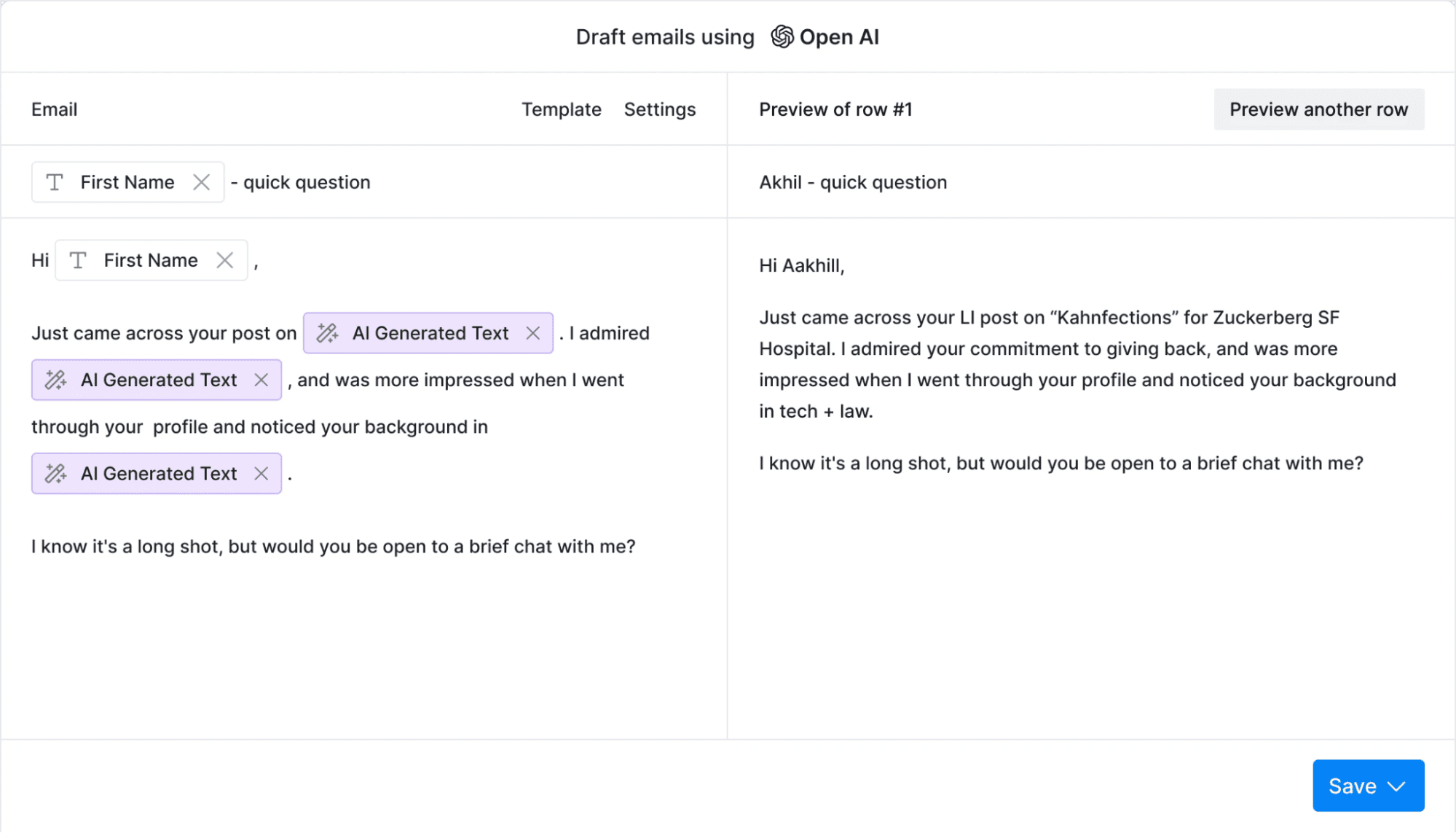This screenshot has width=1456, height=833.
Task: Click magic wand icon in third AI chip
Action: pyautogui.click(x=56, y=474)
